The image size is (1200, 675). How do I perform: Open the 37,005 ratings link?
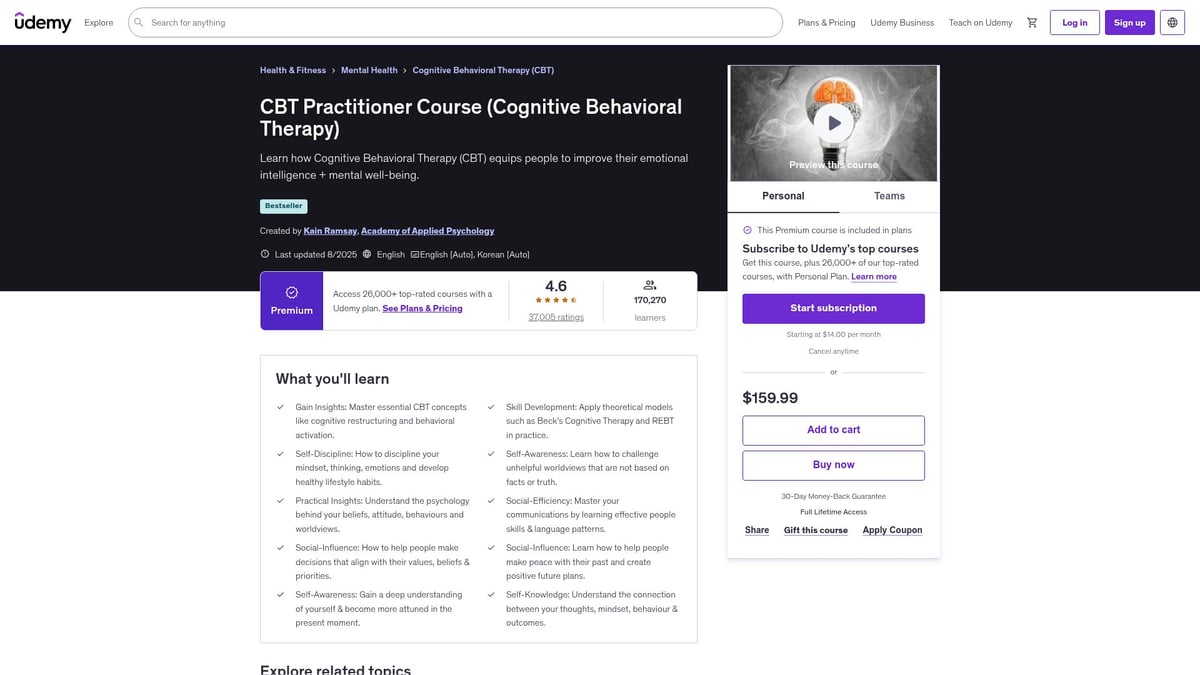[x=557, y=317]
